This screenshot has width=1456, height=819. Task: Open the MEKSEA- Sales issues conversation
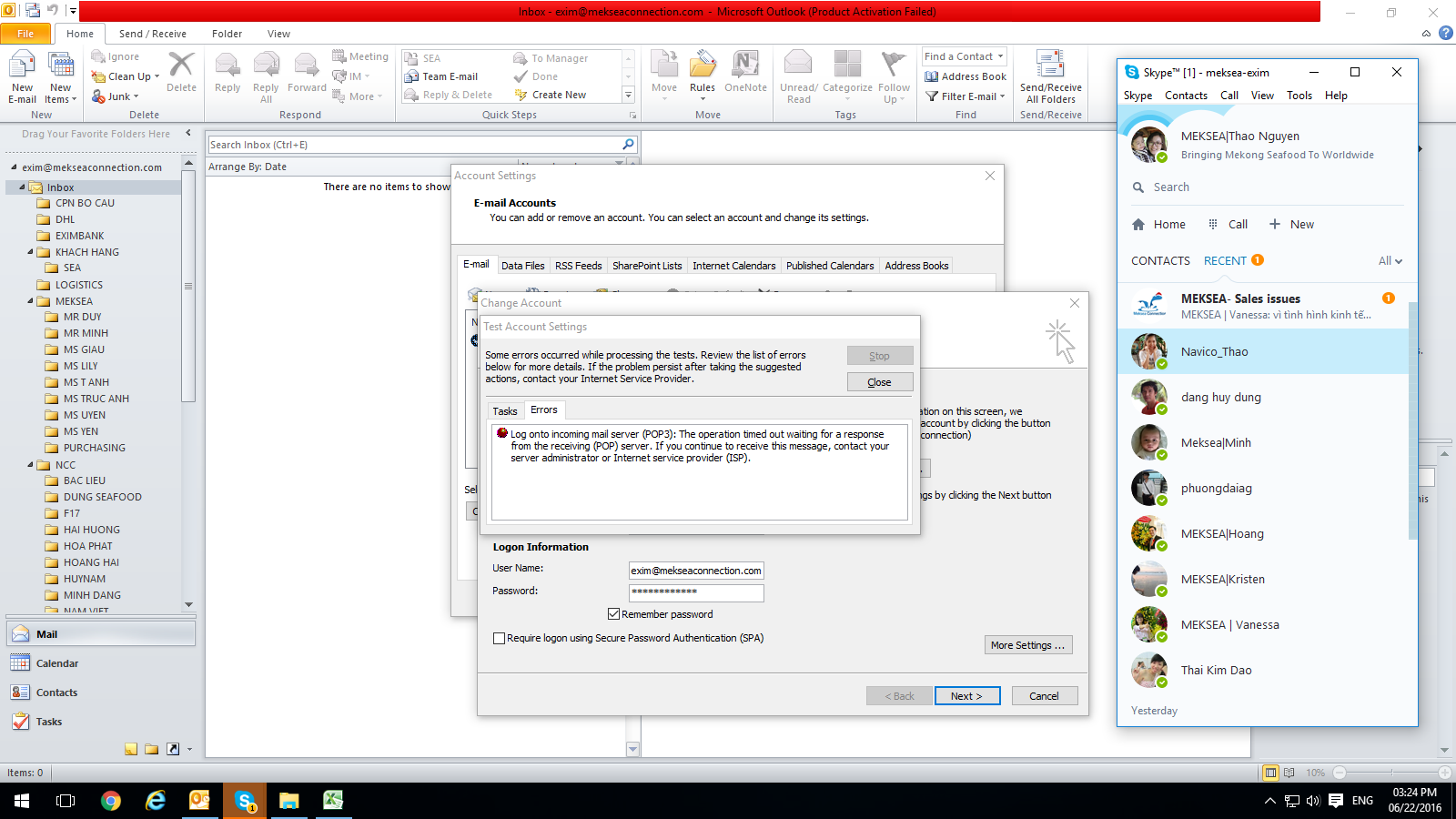point(1263,306)
